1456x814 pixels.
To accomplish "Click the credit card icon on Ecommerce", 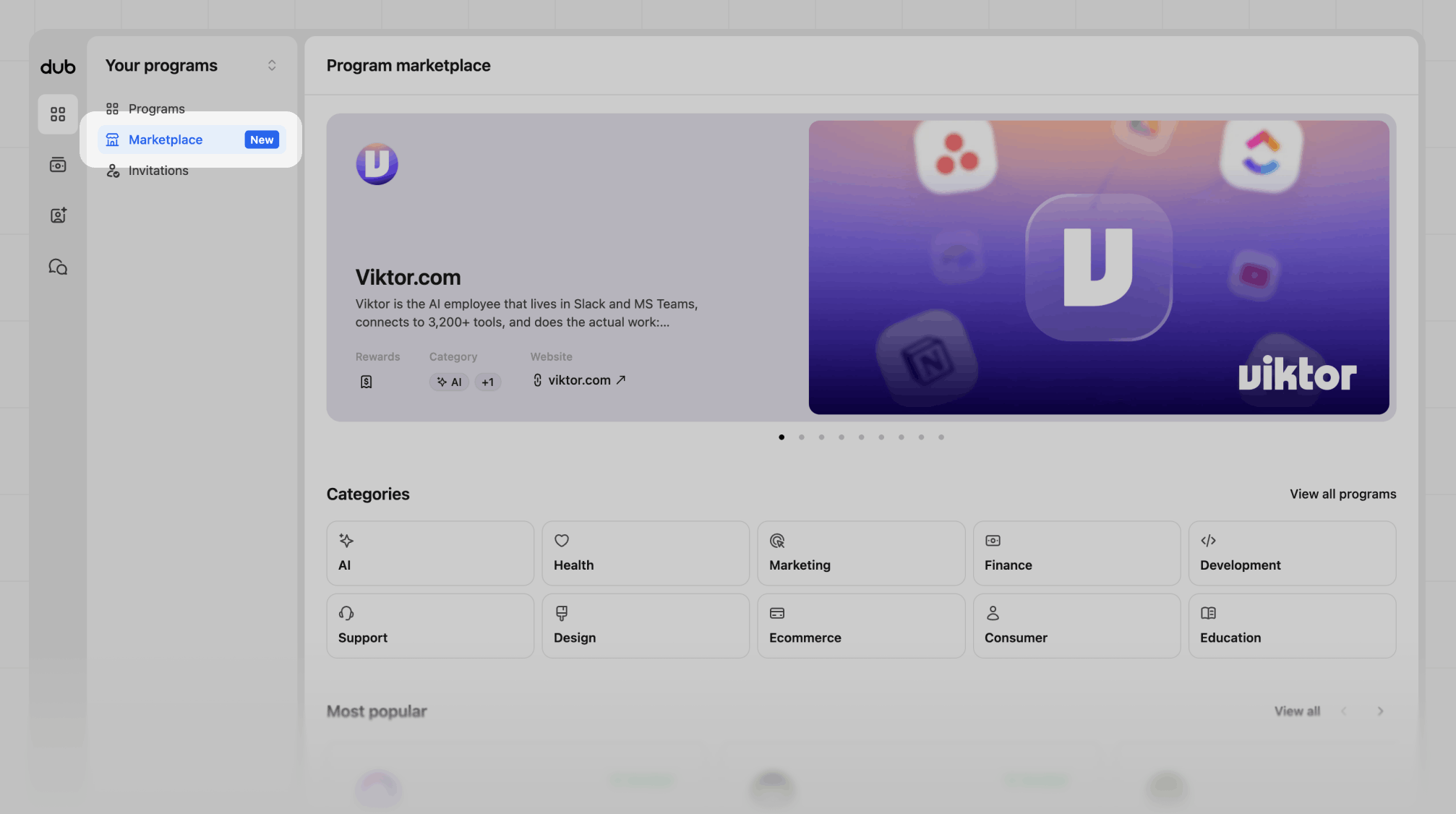I will tap(777, 613).
